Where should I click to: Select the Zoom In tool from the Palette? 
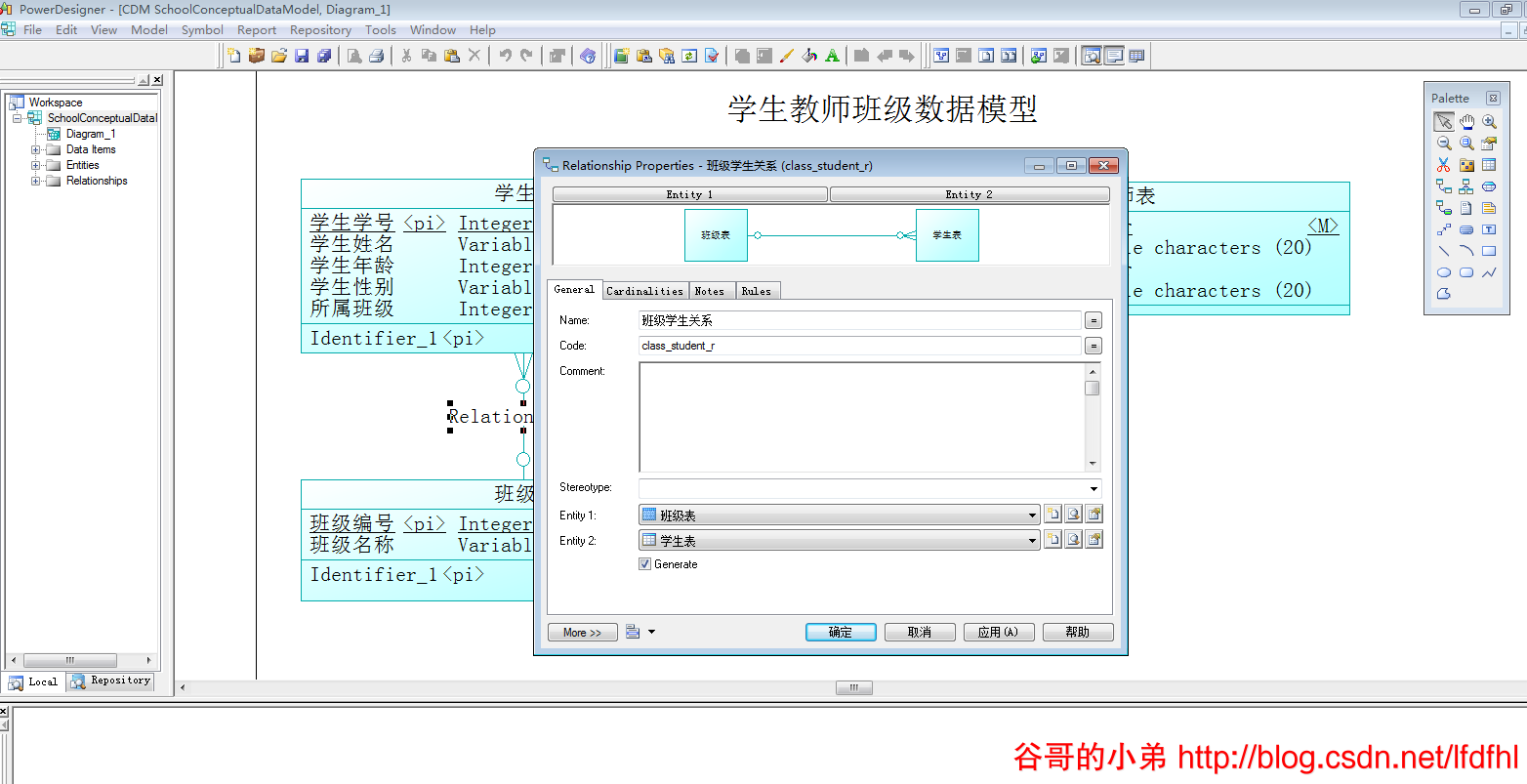click(x=1488, y=121)
